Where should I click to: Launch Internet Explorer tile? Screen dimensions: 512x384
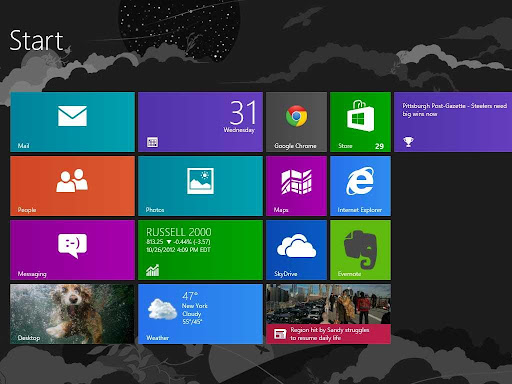coord(360,186)
